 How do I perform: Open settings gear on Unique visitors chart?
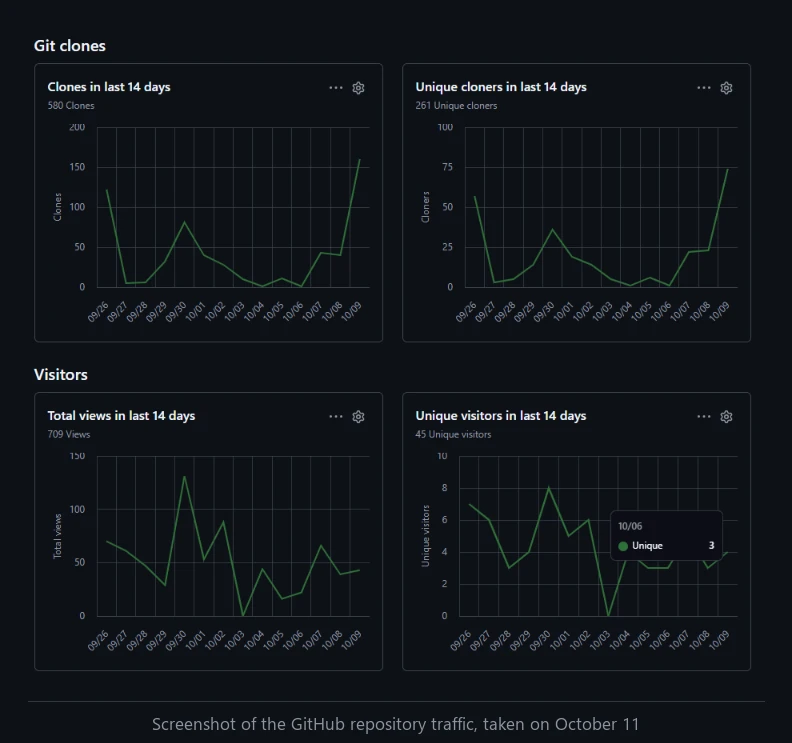726,417
